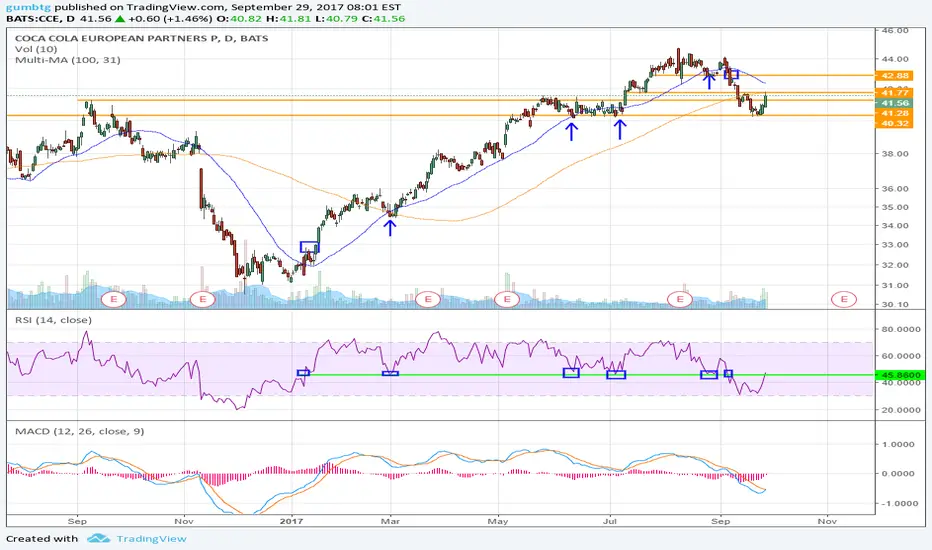Screen dimensions: 932x550
Task: Click earnings E marker near Nov 2016
Action: (x=203, y=299)
